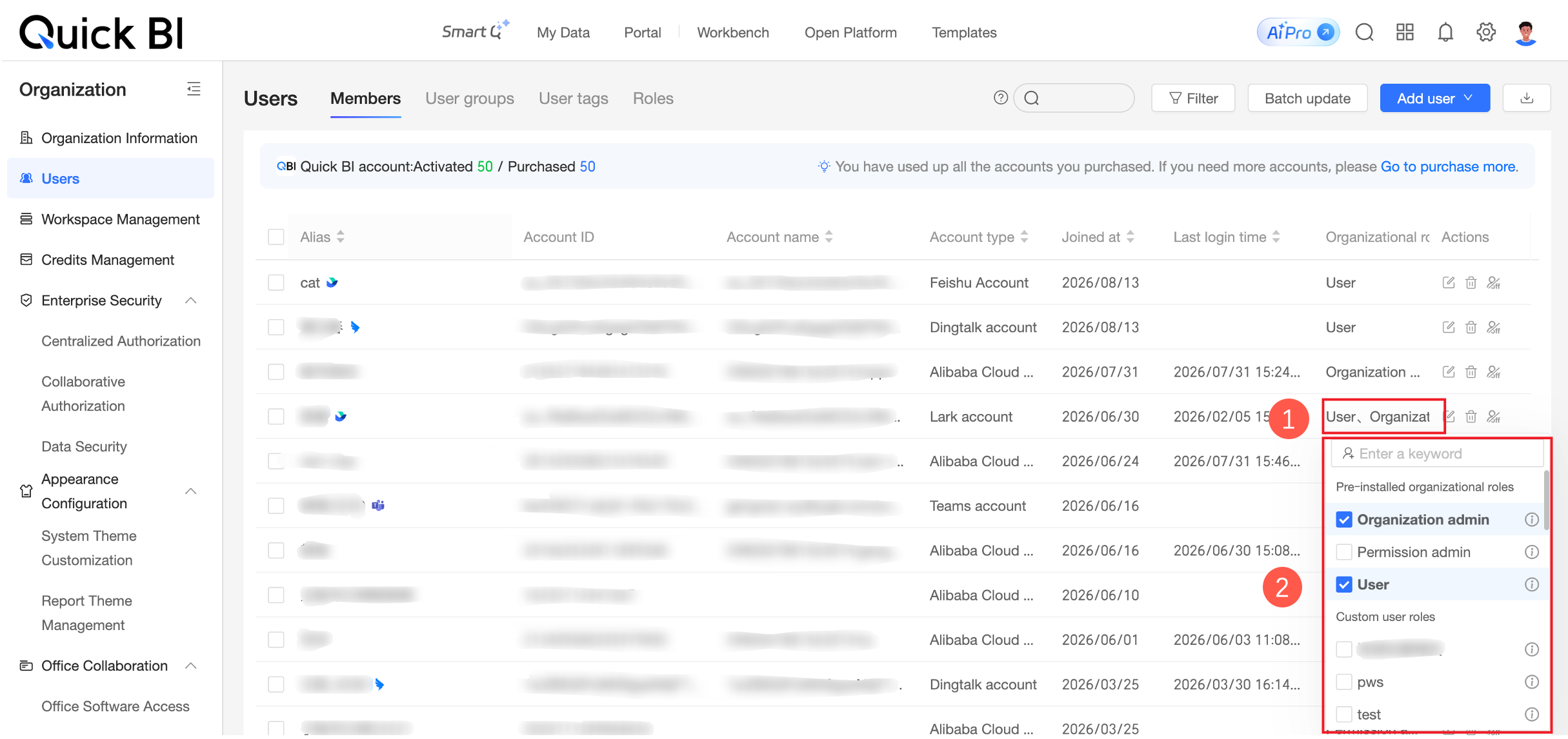This screenshot has height=739, width=1568.
Task: Check the Permission admin role
Action: click(x=1344, y=552)
